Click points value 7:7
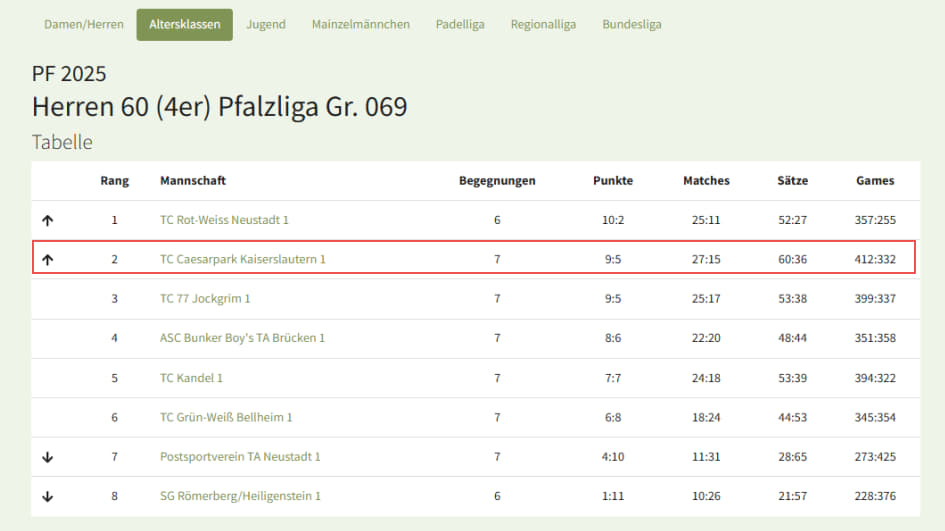This screenshot has width=945, height=531. pyautogui.click(x=613, y=378)
